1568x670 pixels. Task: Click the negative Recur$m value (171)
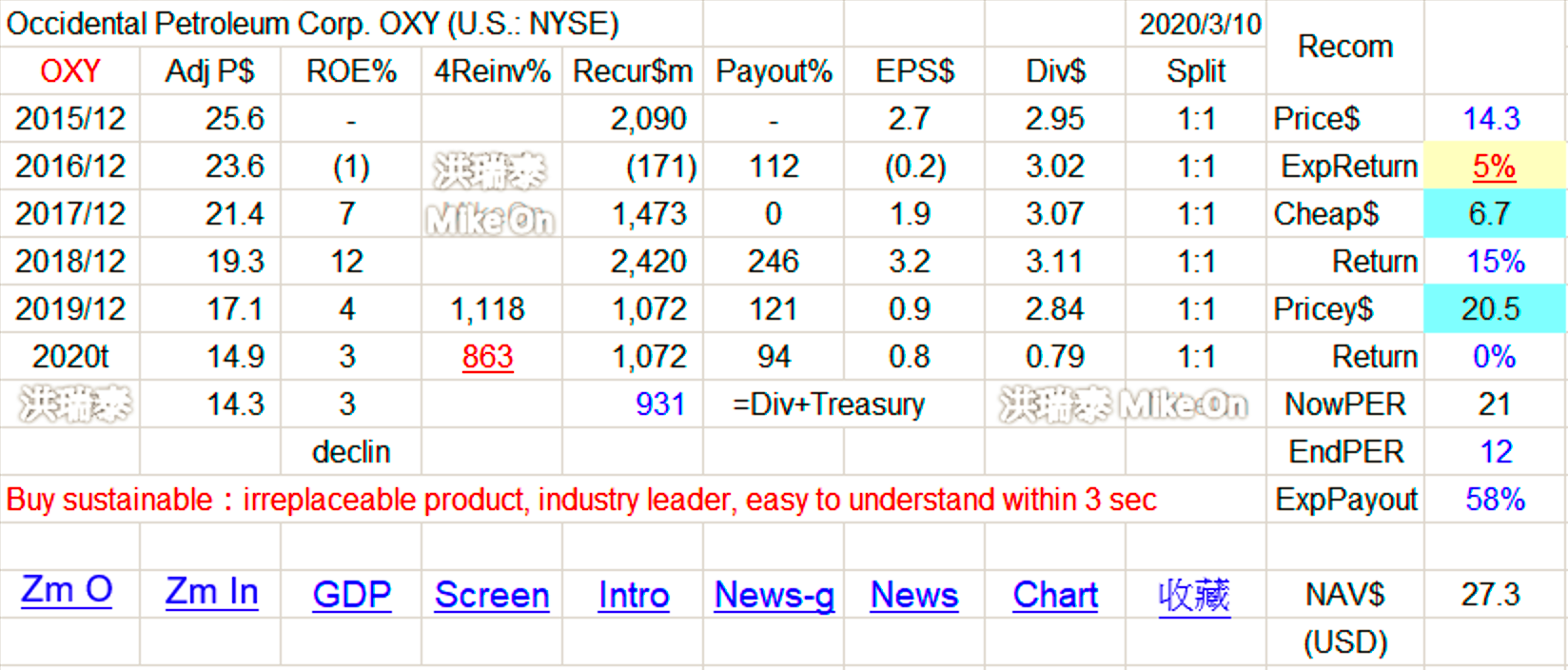661,167
